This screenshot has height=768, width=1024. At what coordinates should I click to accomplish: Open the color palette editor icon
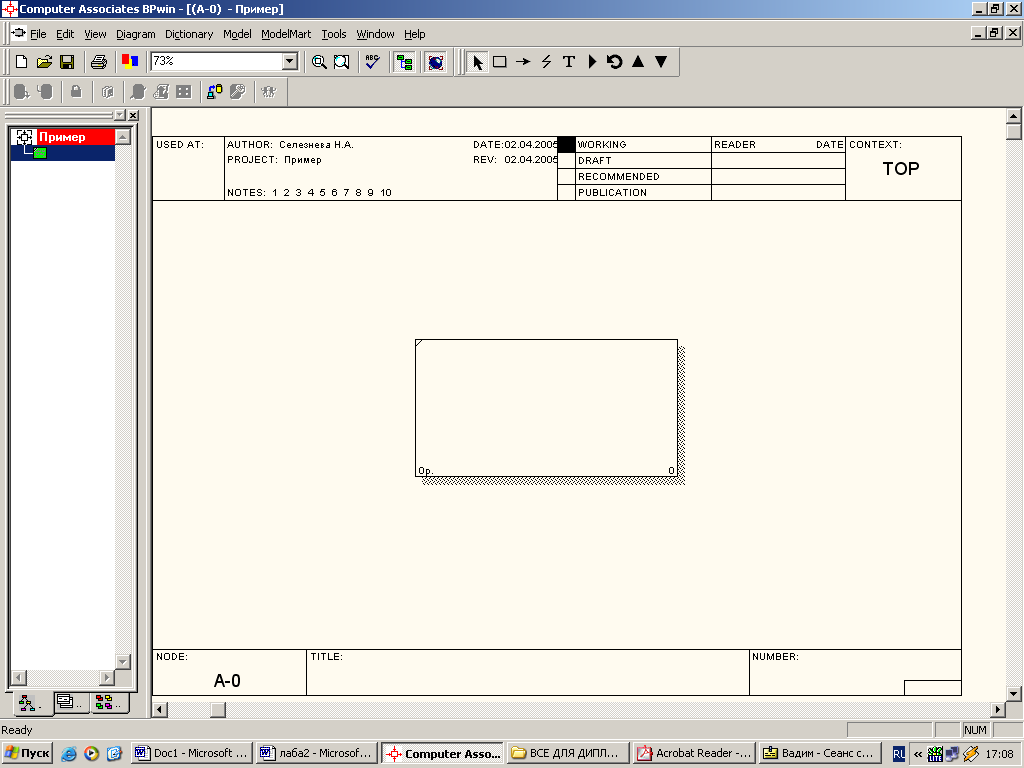click(129, 62)
